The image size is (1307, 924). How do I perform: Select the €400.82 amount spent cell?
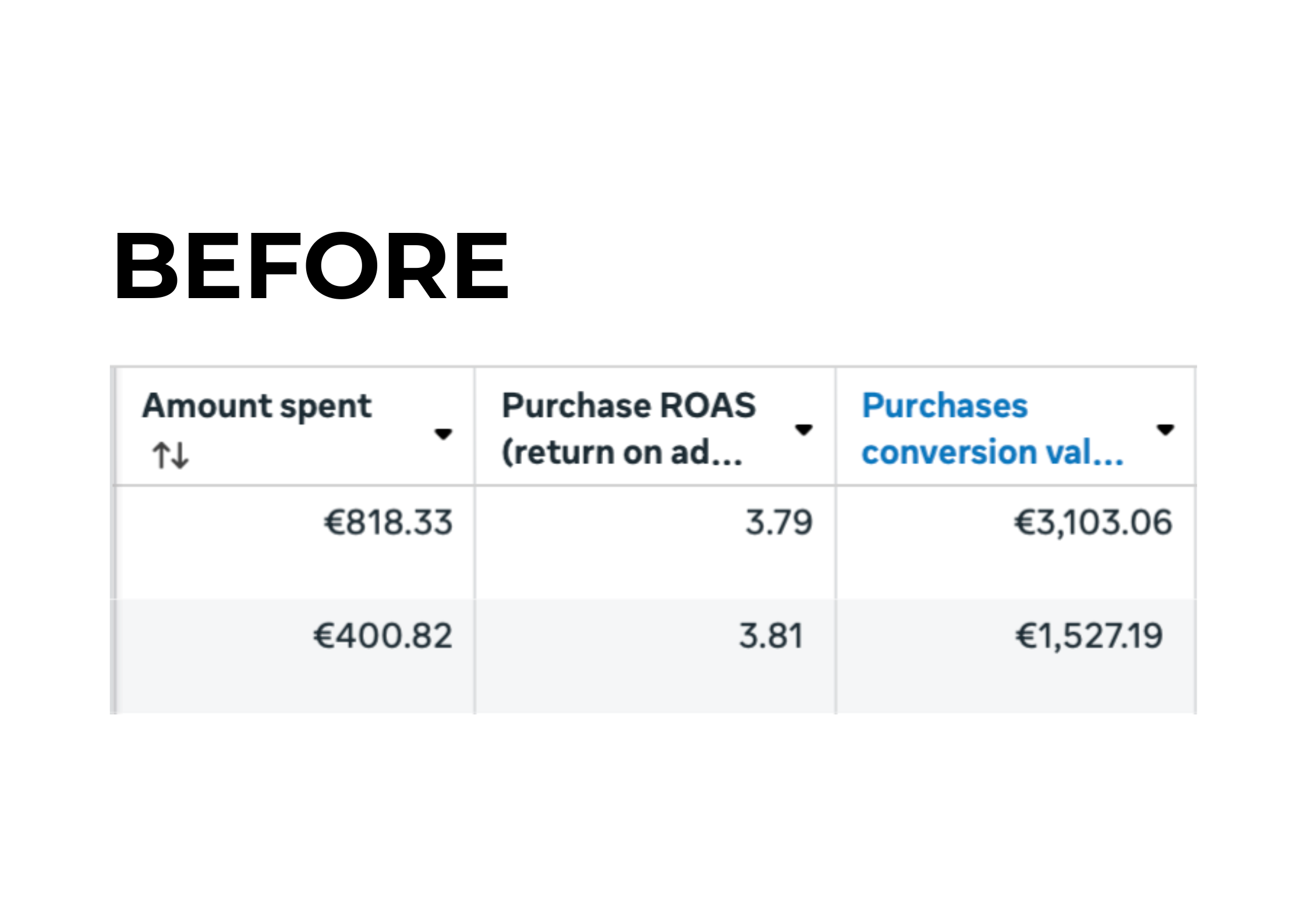coord(382,635)
